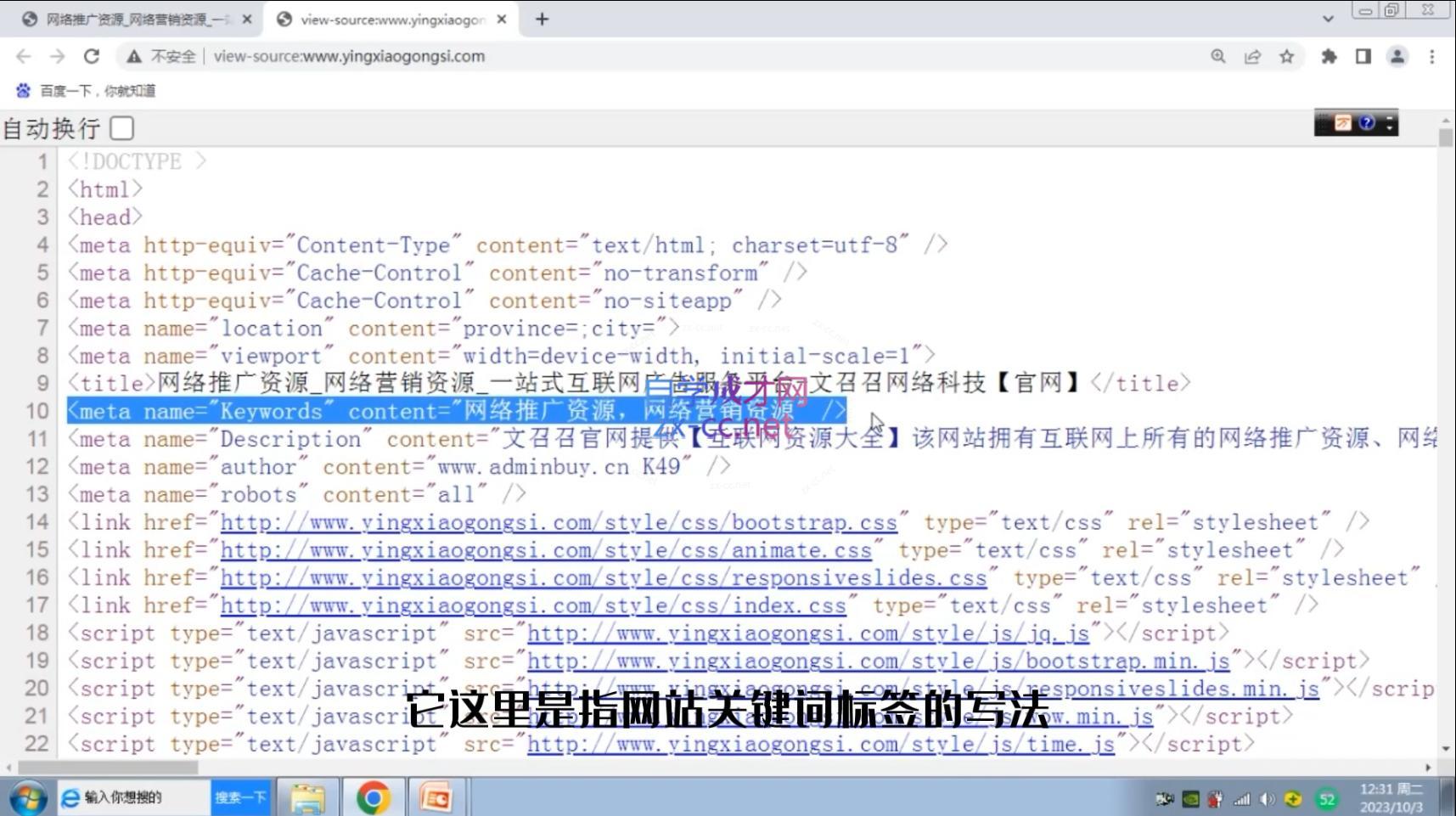Mute volume via the speaker tray icon

click(1268, 798)
